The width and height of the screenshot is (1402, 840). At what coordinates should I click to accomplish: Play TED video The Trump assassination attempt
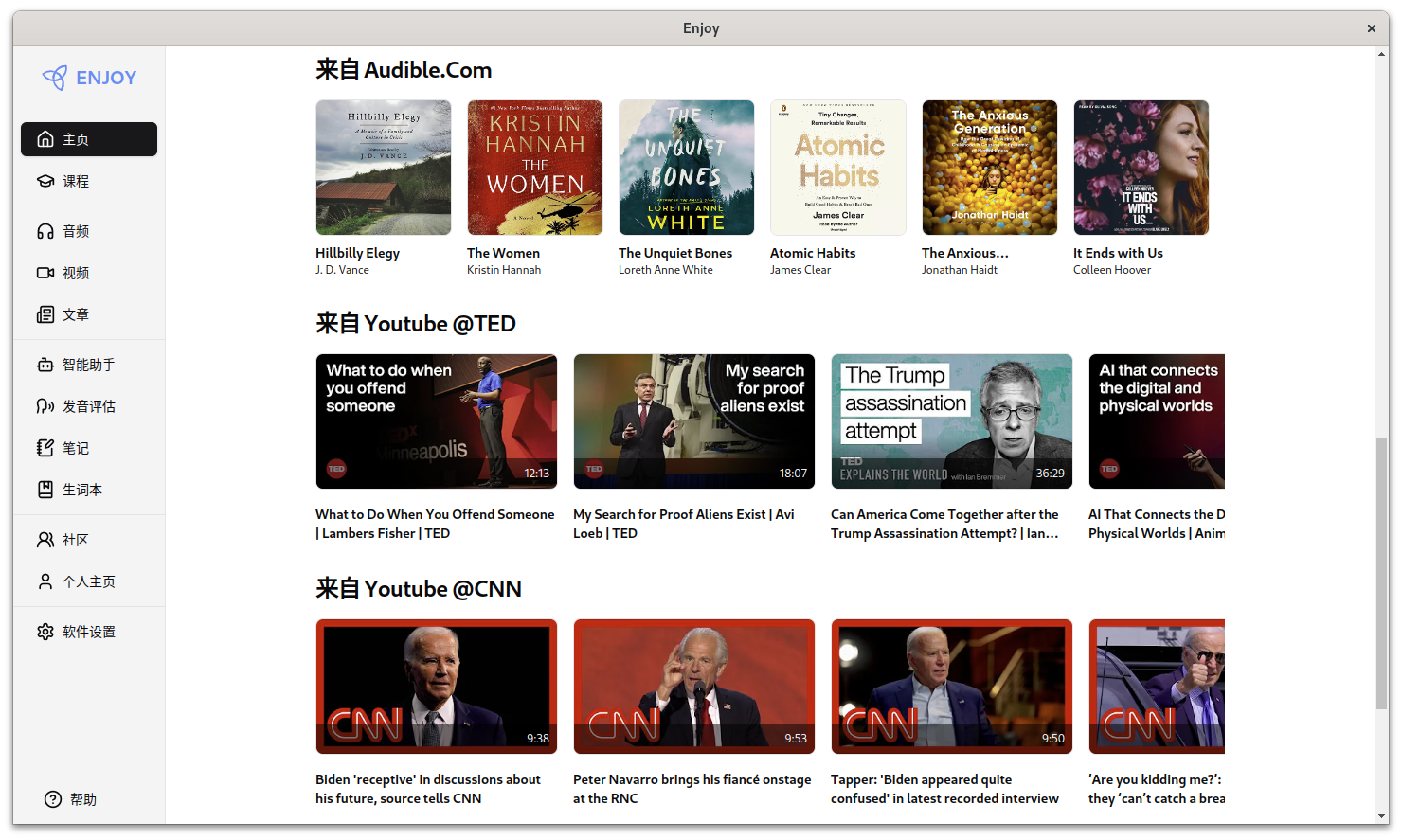[x=952, y=421]
